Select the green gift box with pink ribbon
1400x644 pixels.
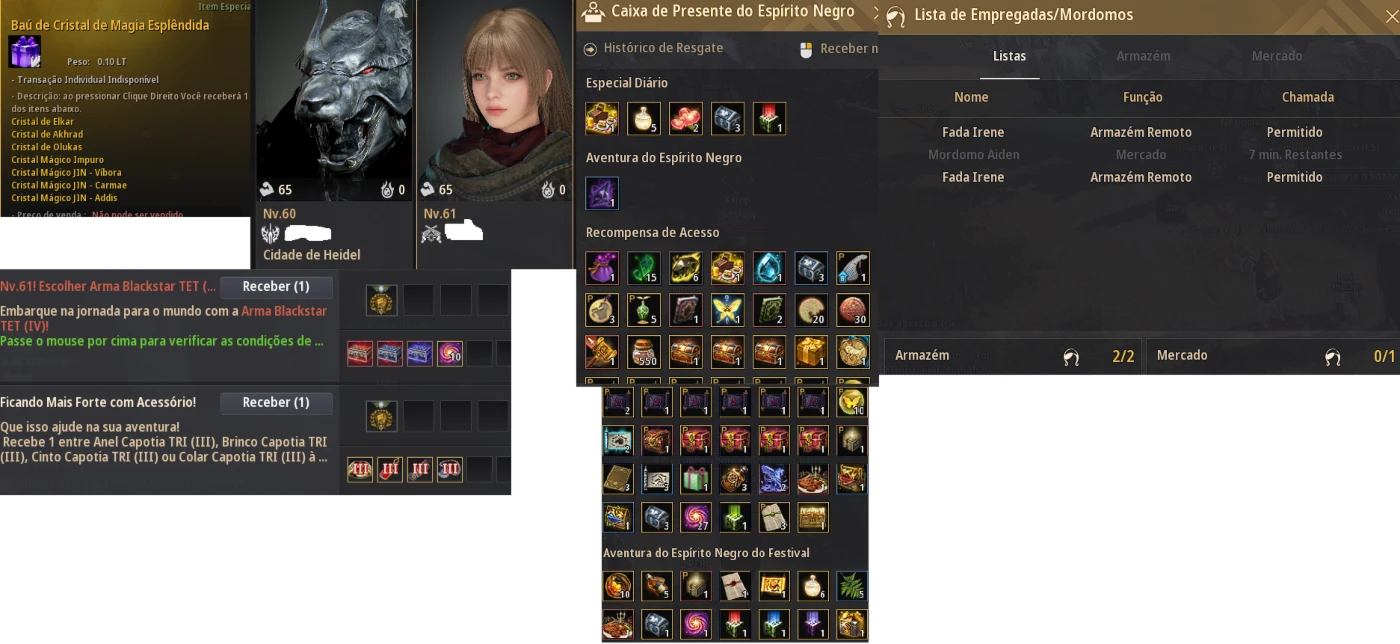[695, 479]
